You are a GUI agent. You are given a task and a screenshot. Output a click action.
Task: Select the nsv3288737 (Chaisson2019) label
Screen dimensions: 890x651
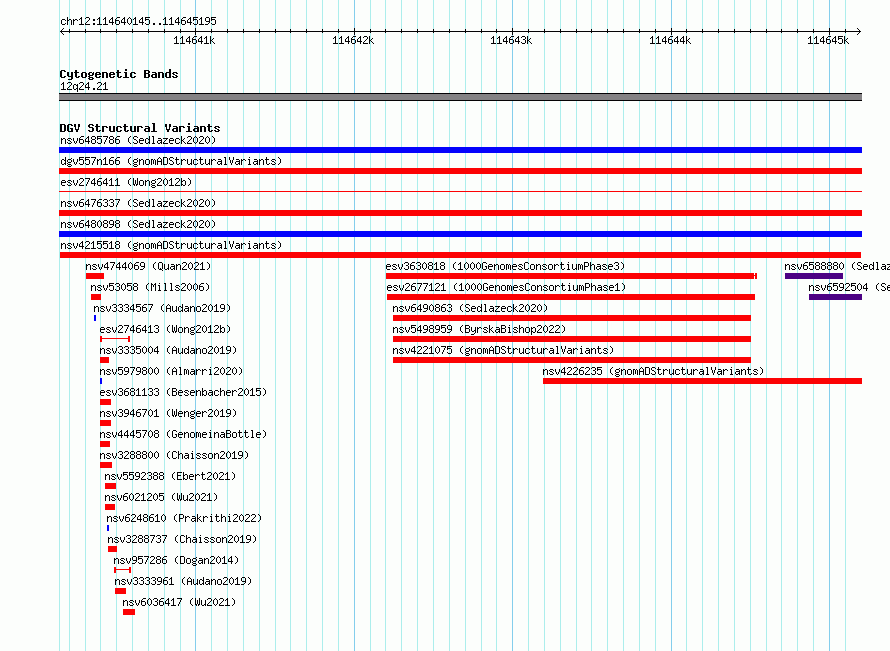(182, 539)
